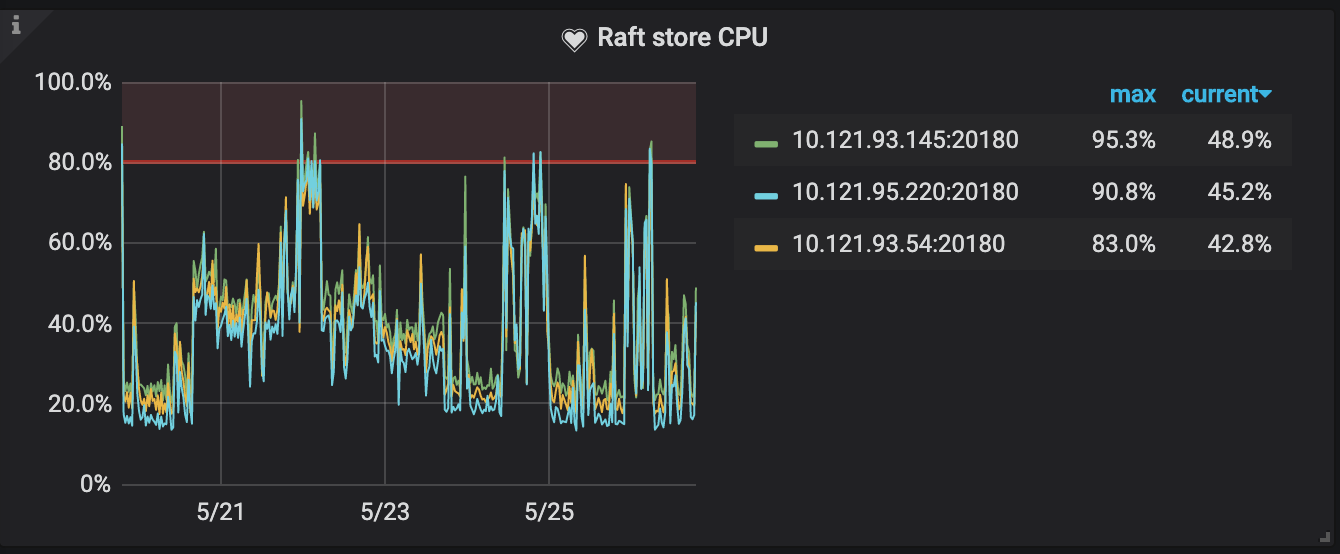Click the 42.8% current value
1340x554 pixels.
[1239, 244]
